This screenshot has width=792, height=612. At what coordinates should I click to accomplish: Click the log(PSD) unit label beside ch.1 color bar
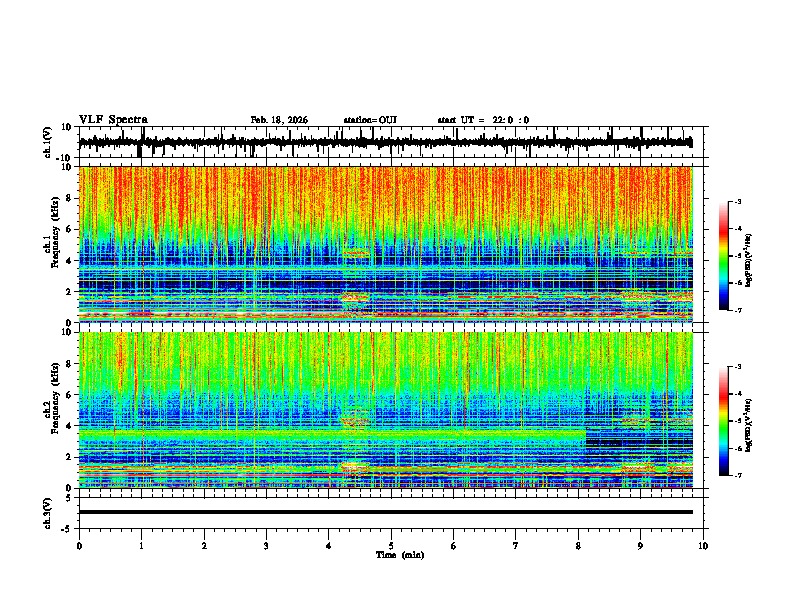click(748, 260)
